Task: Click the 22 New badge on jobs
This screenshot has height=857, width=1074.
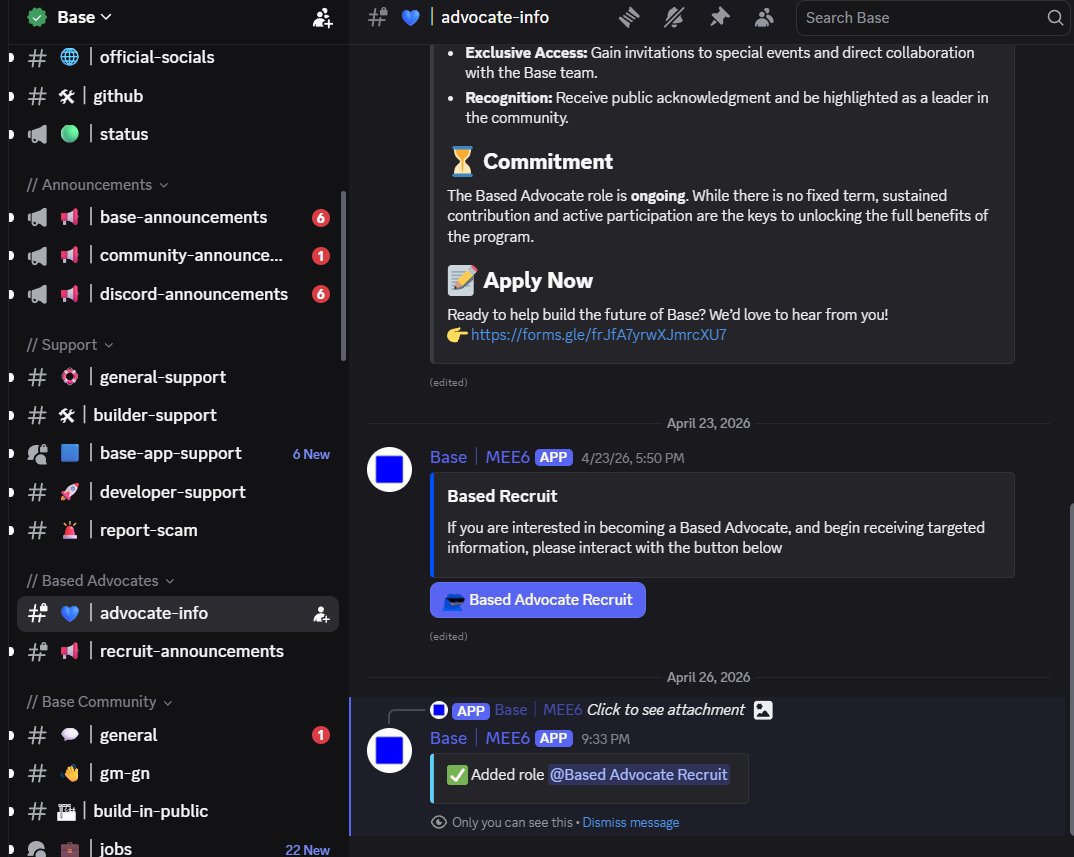Action: (307, 849)
